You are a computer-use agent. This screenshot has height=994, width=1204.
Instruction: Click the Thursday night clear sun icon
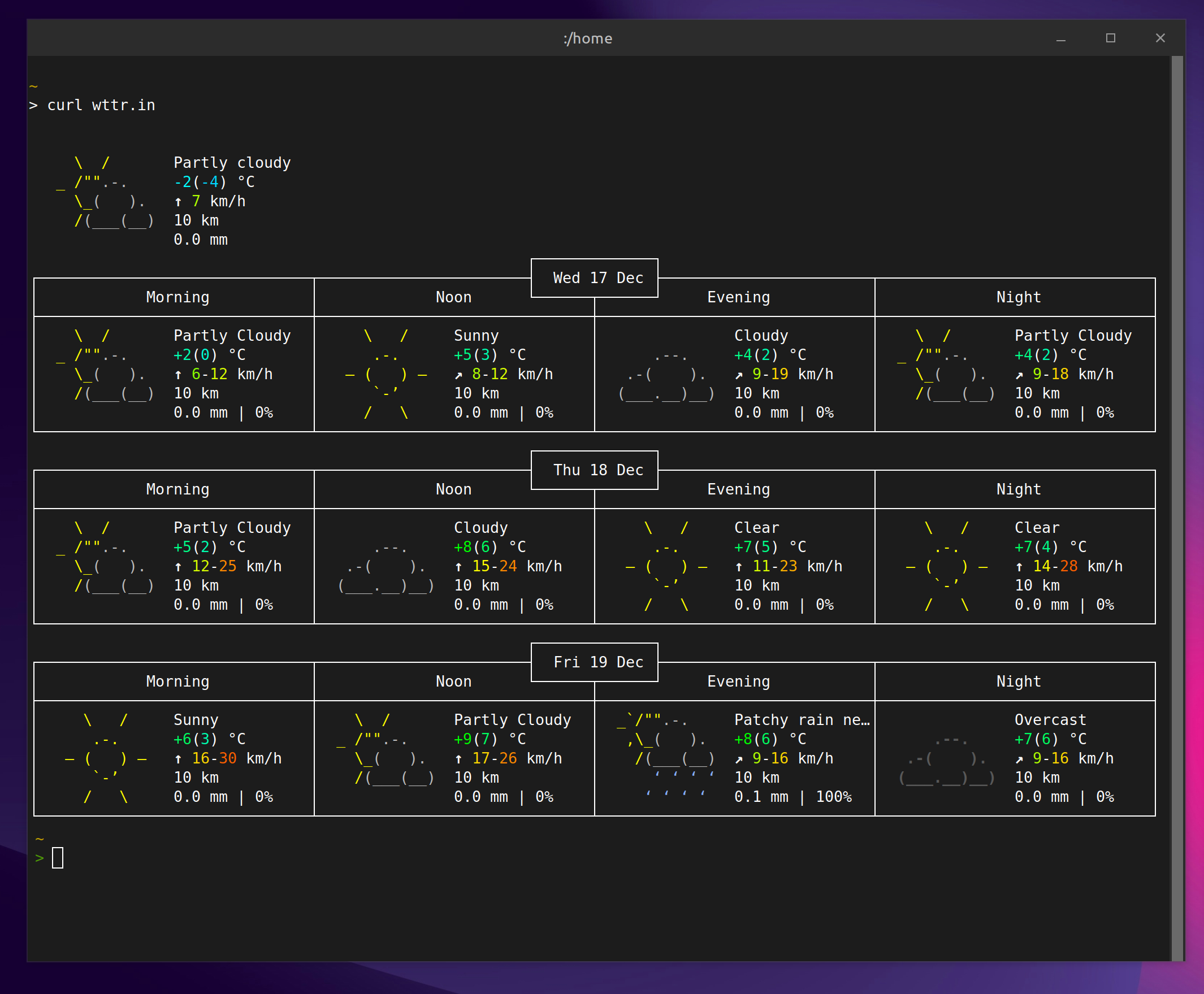[x=946, y=566]
